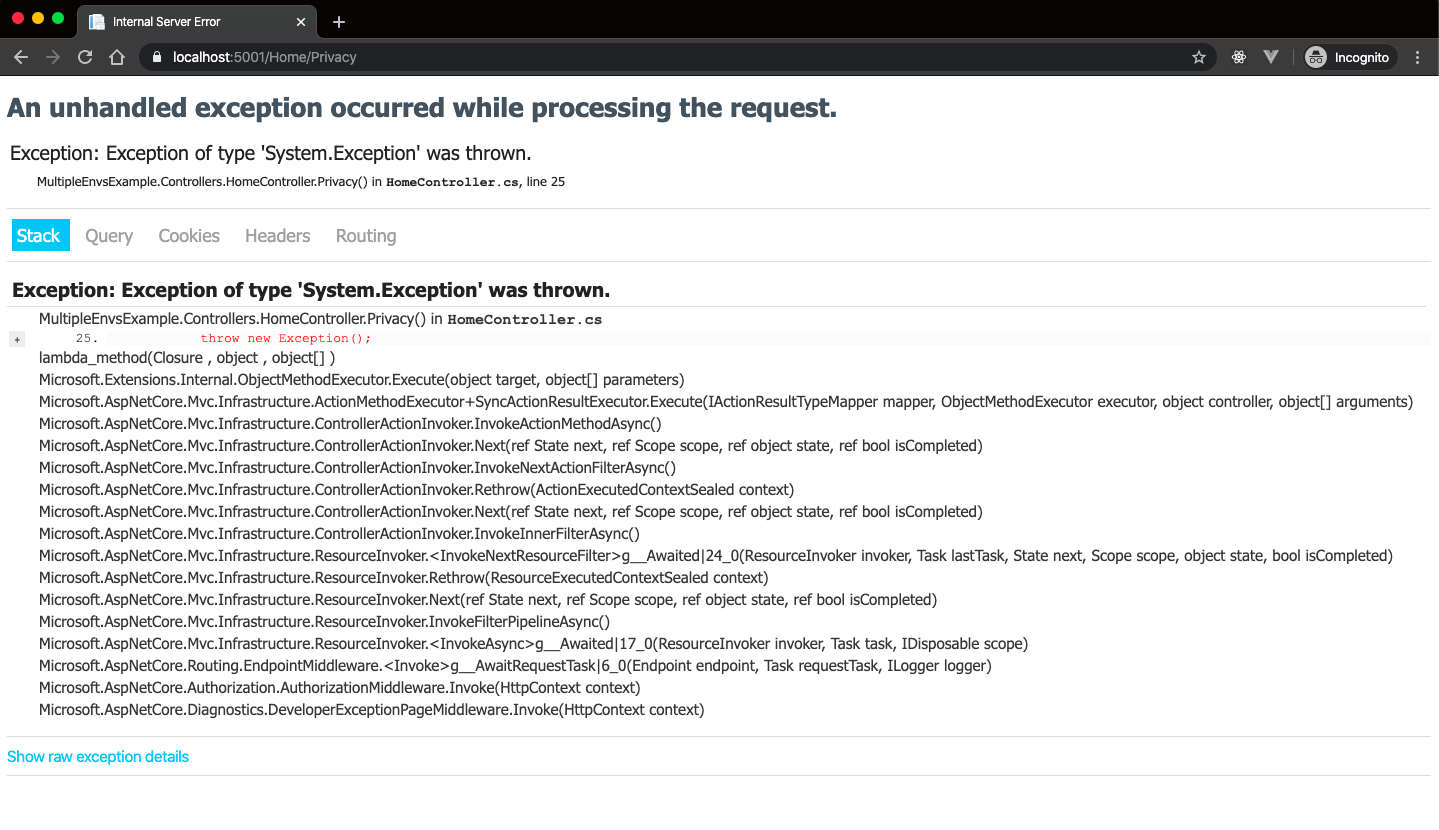This screenshot has width=1439, height=830.
Task: Open a new browser tab
Action: click(339, 22)
